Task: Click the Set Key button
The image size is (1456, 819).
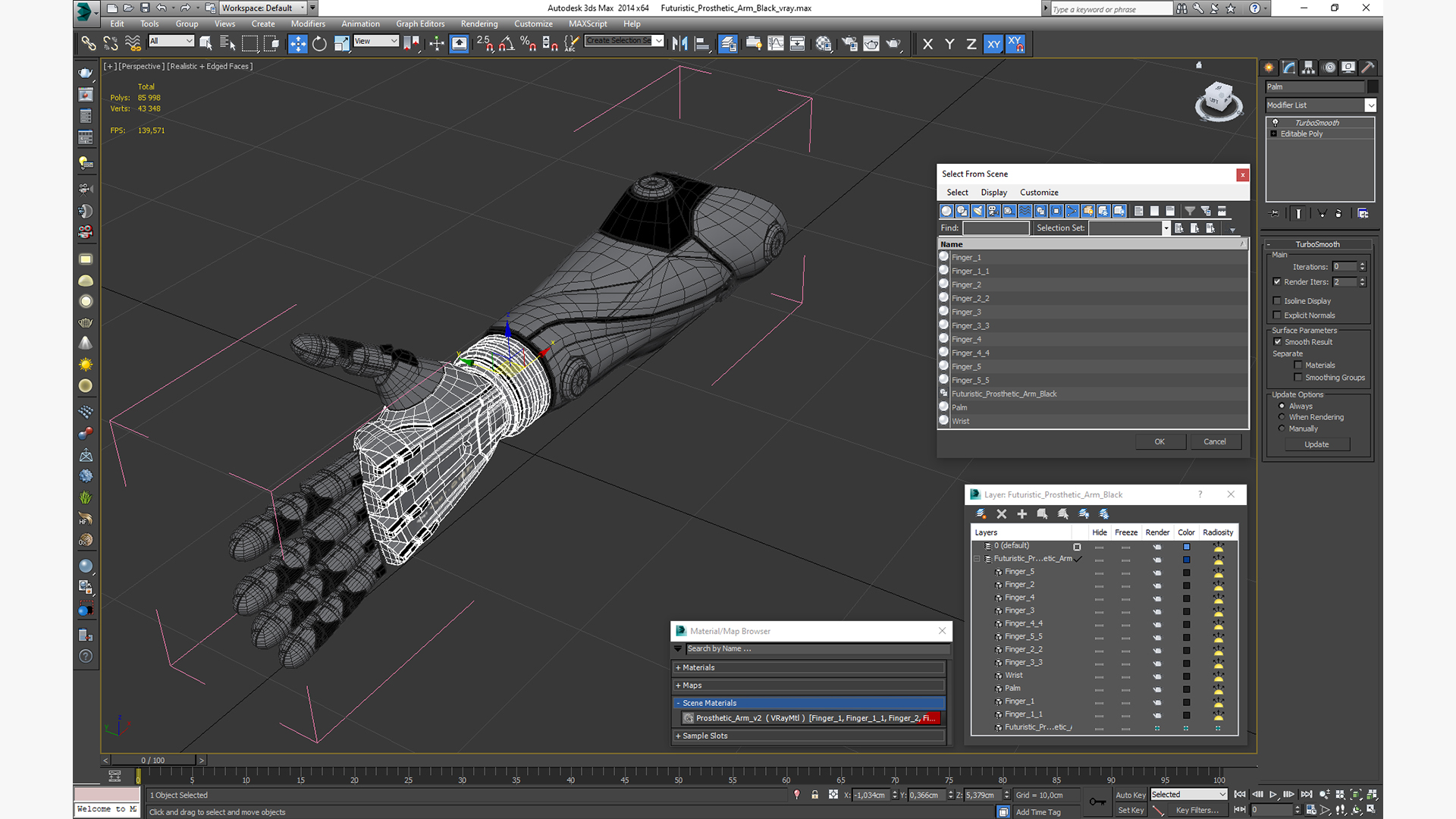Action: pyautogui.click(x=1131, y=811)
